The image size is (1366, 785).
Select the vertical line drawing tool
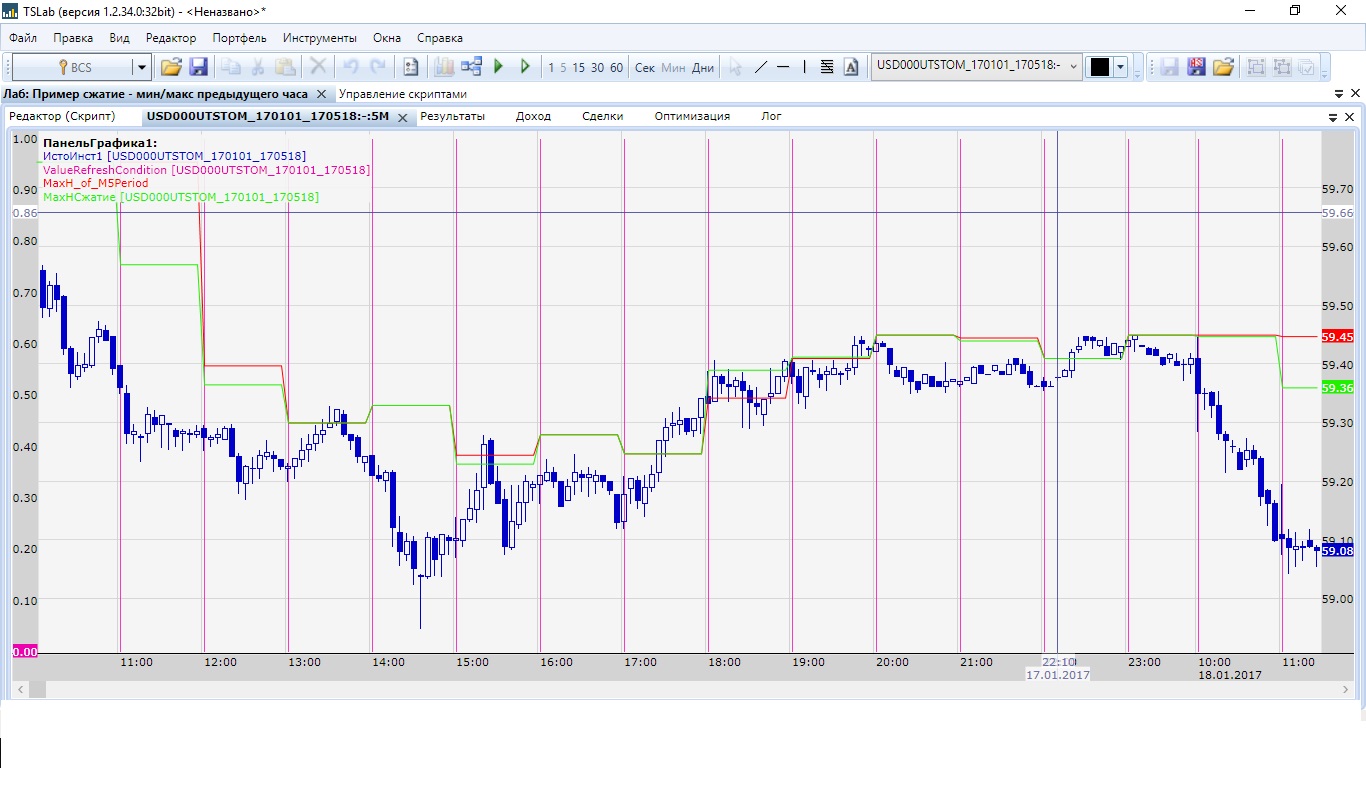pyautogui.click(x=805, y=67)
